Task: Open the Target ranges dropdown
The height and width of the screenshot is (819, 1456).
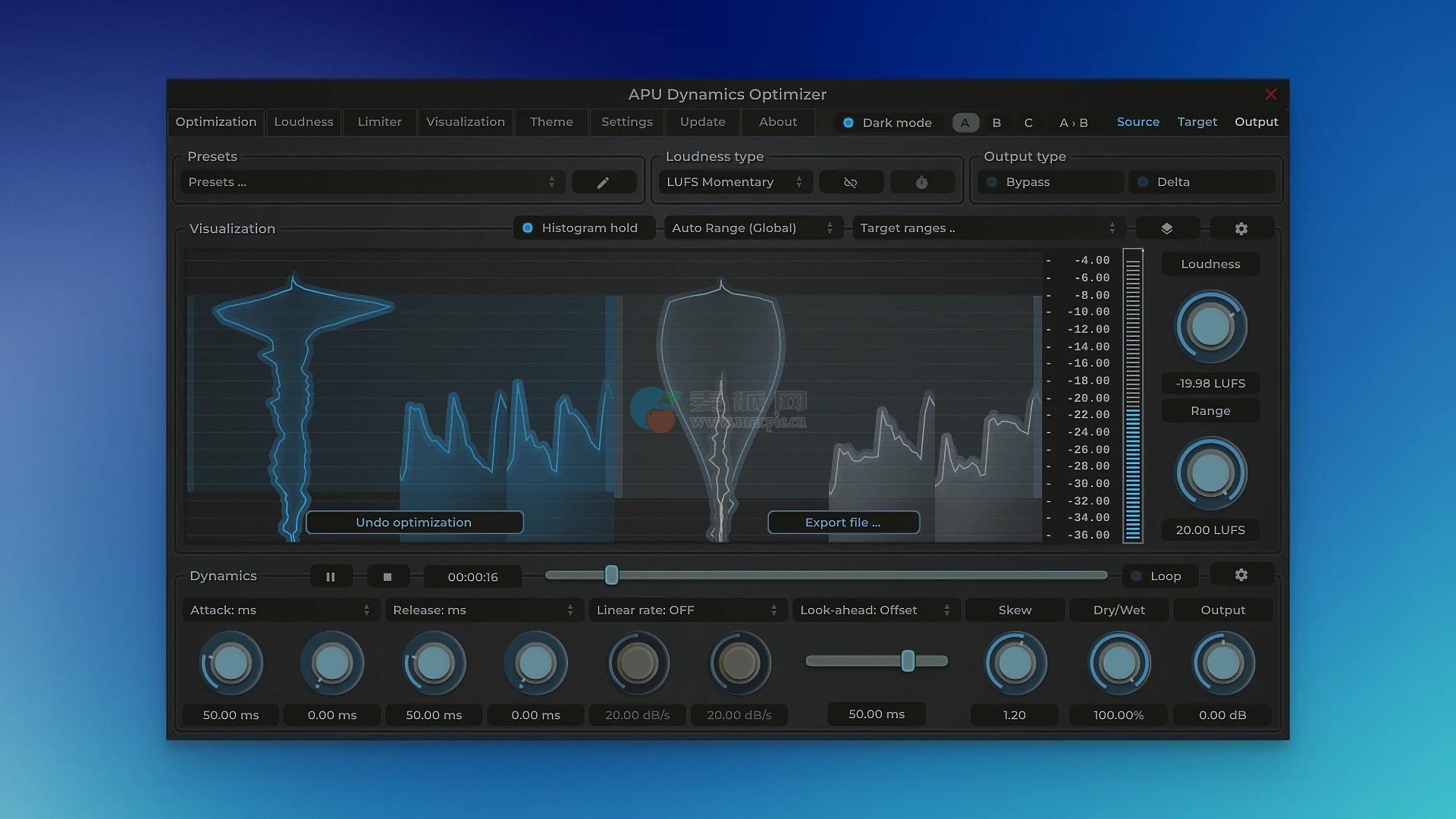Action: coord(987,228)
